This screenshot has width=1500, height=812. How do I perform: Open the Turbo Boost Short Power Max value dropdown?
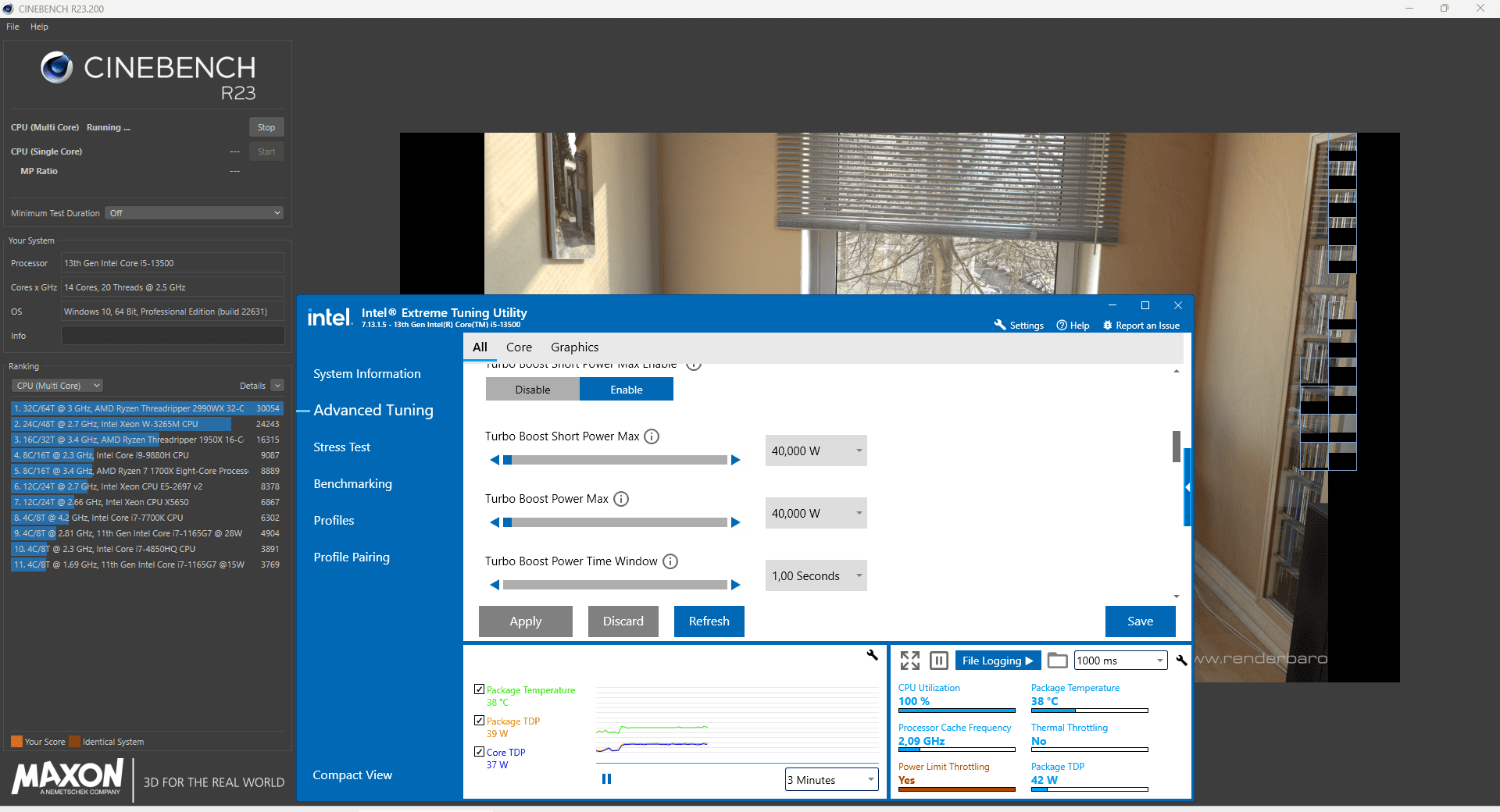816,451
